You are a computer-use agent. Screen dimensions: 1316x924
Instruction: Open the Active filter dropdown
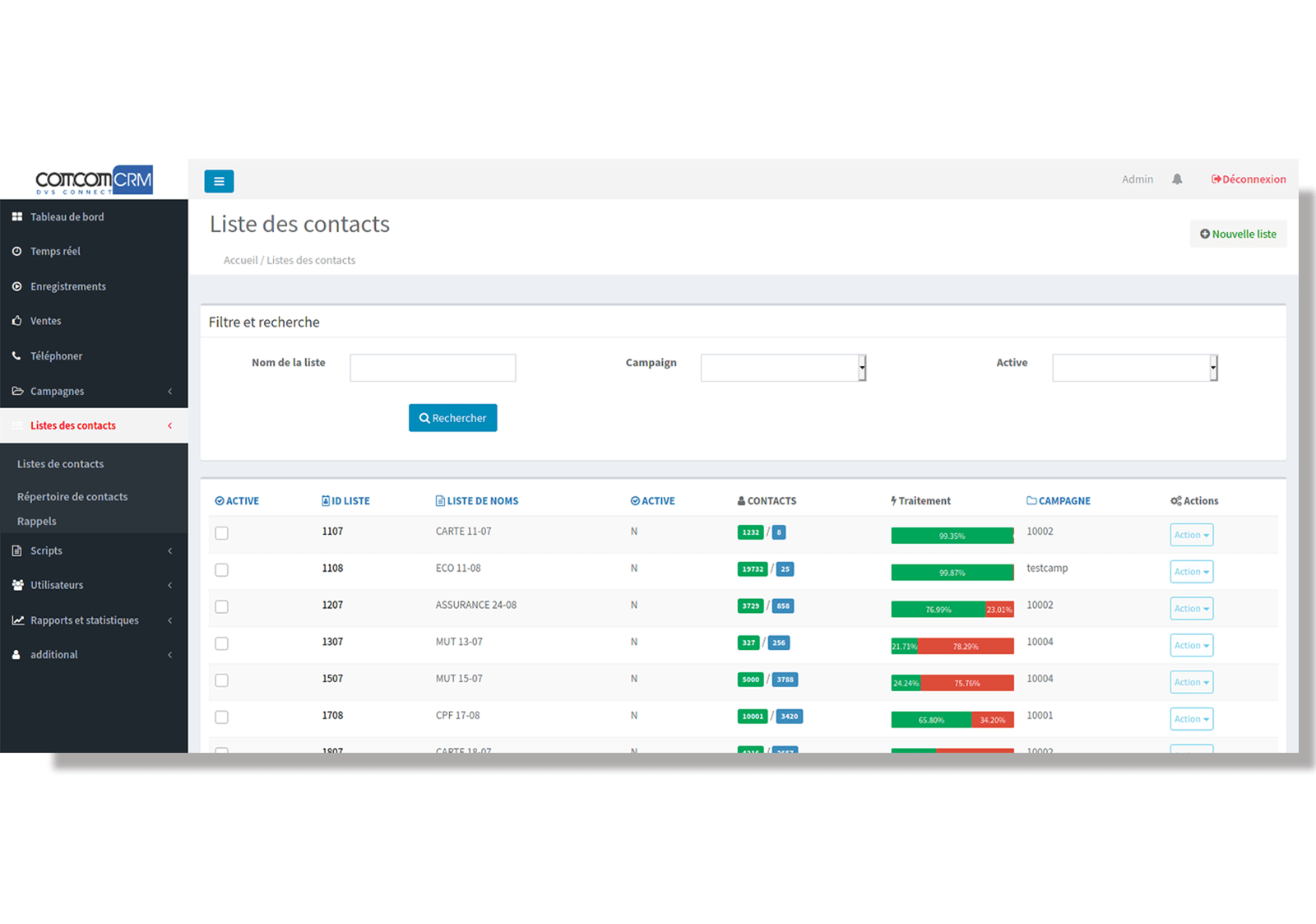[1134, 368]
